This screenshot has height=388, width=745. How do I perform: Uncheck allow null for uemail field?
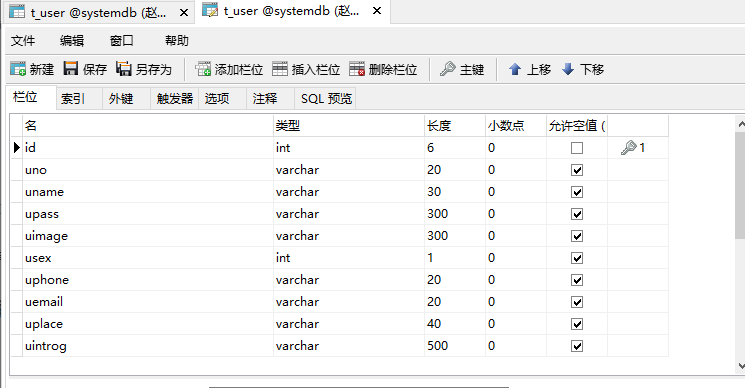(577, 302)
